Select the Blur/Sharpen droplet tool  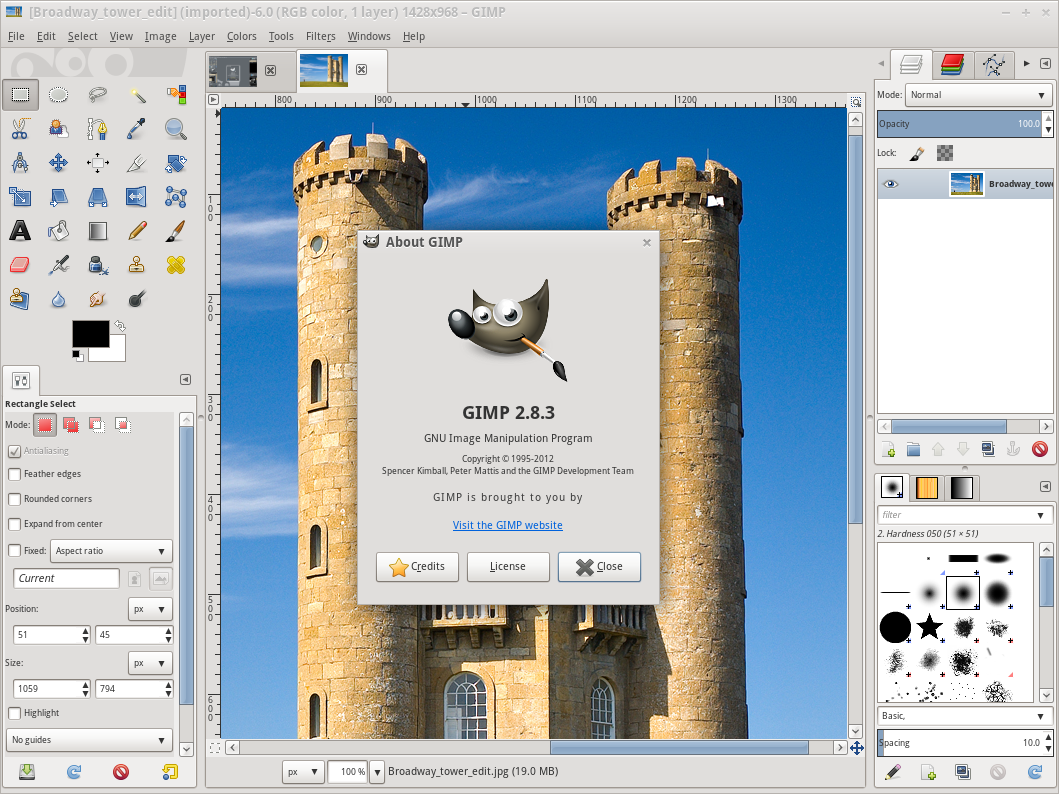59,298
